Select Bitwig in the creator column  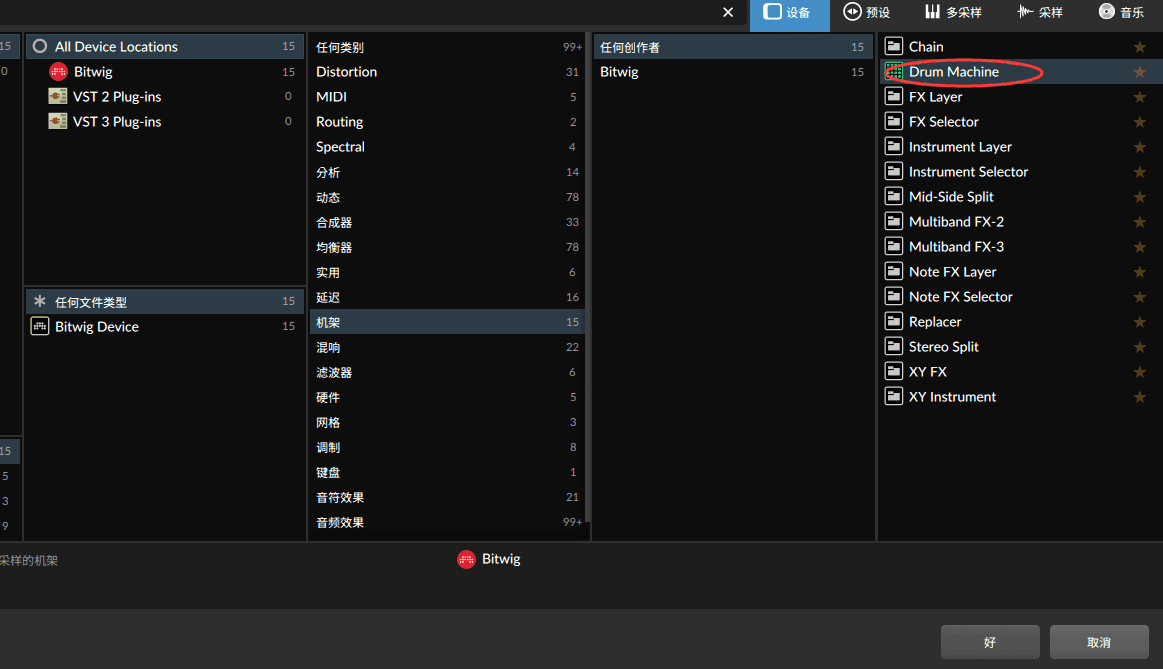733,72
